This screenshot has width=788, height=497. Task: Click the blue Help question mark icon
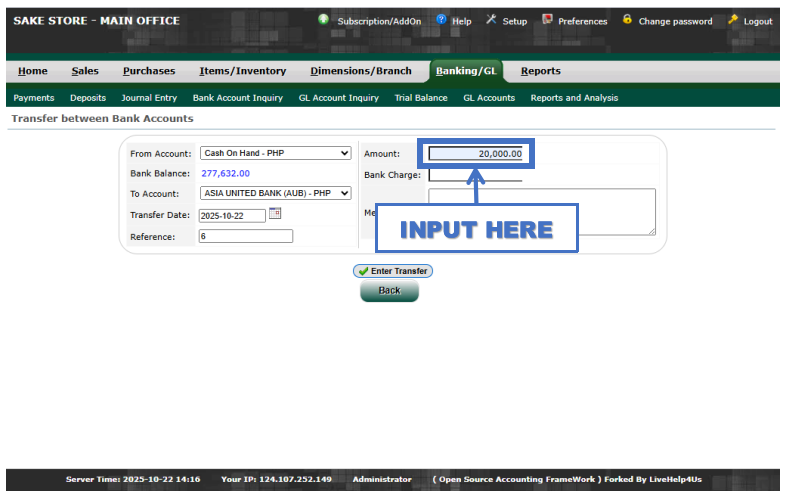click(441, 20)
